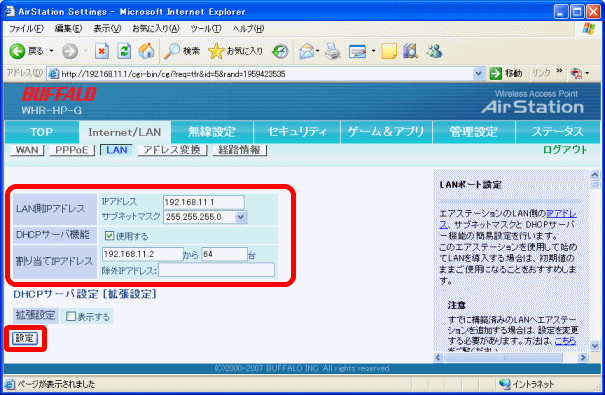Click the green Go arrow button

496,73
